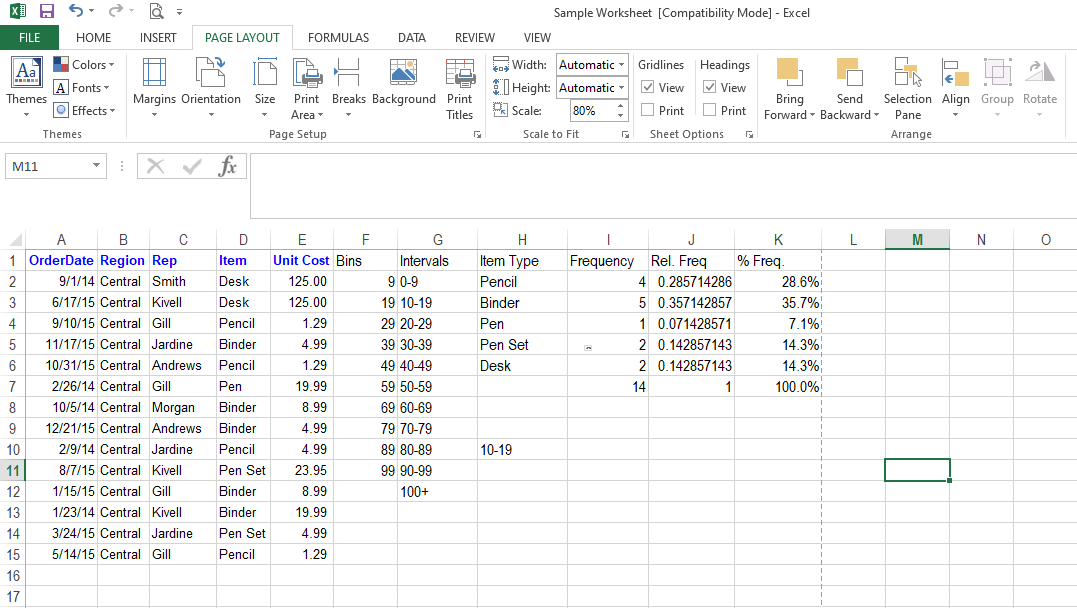
Task: Select cell H10 containing 10-19
Action: pyautogui.click(x=522, y=450)
